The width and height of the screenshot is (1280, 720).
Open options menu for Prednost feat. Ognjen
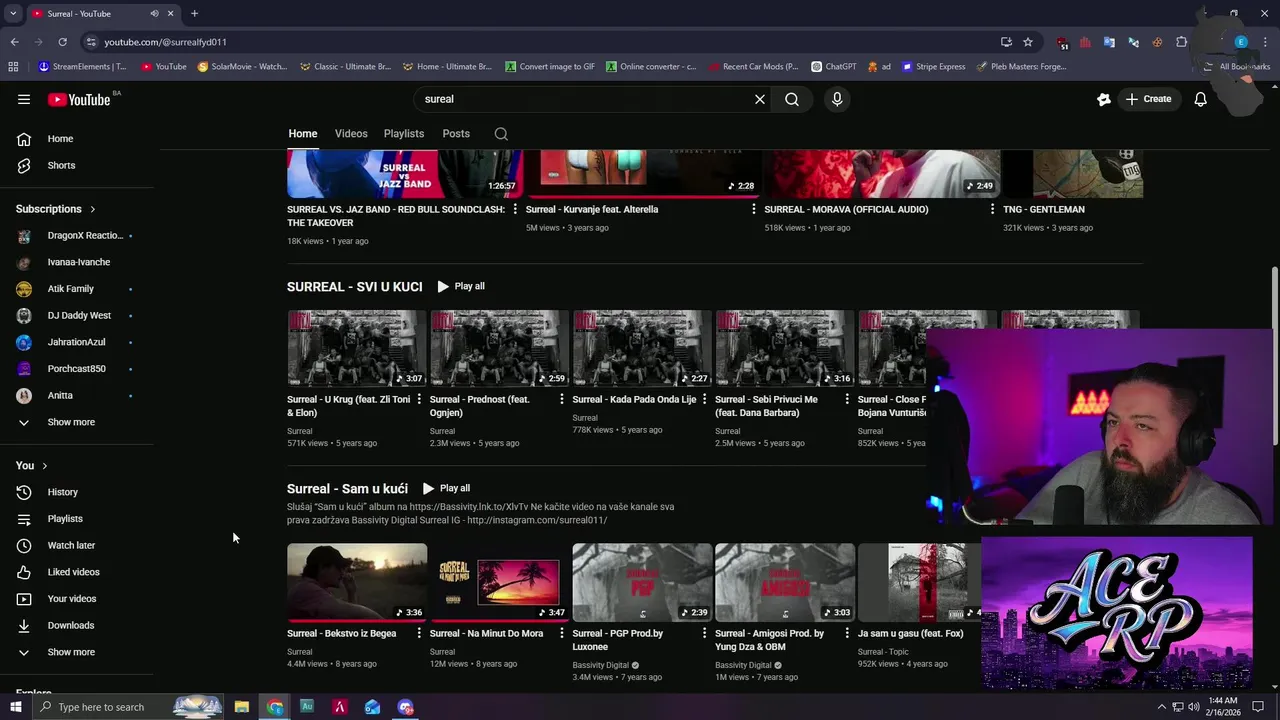[x=562, y=400]
